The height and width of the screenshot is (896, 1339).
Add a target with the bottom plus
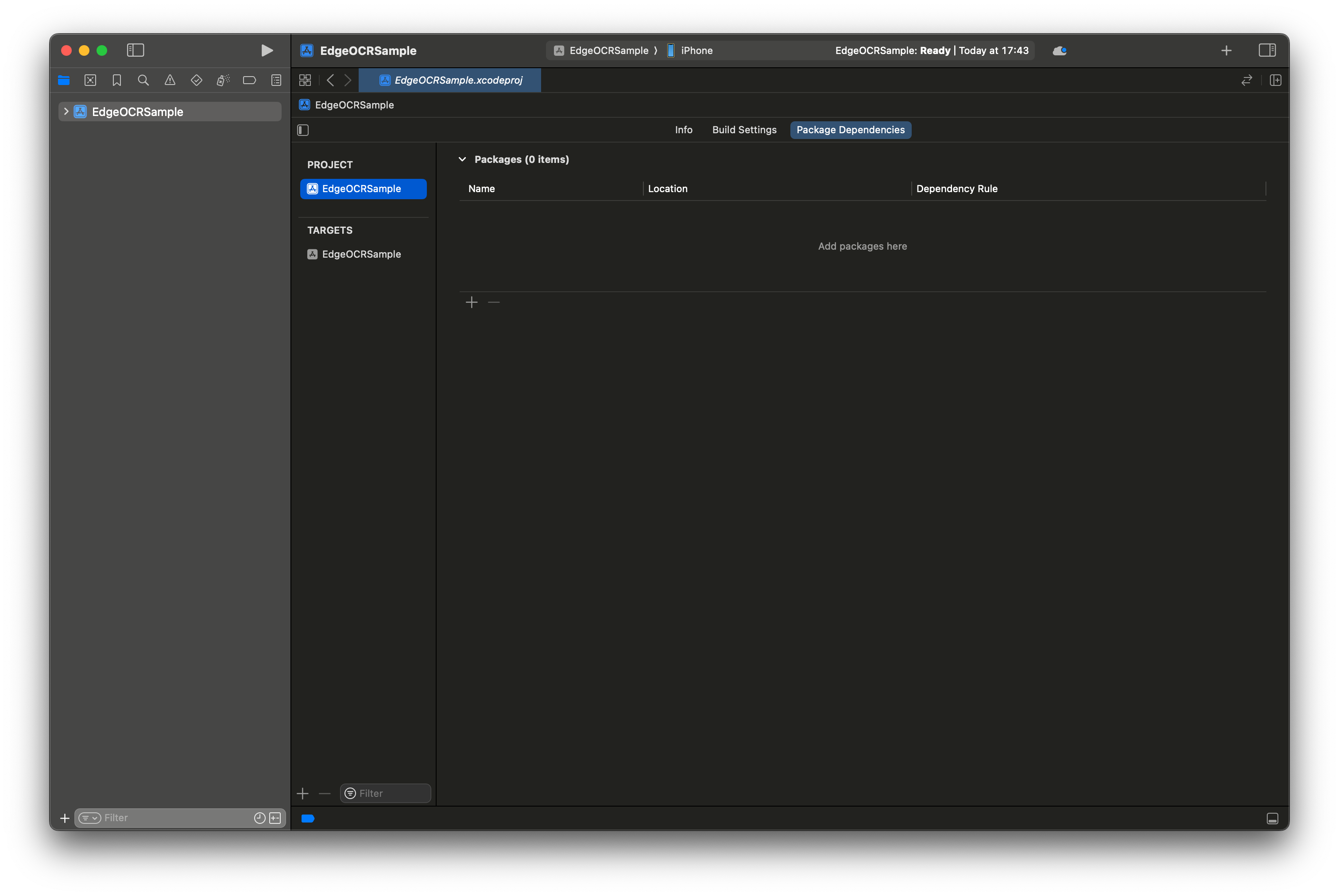pos(303,793)
